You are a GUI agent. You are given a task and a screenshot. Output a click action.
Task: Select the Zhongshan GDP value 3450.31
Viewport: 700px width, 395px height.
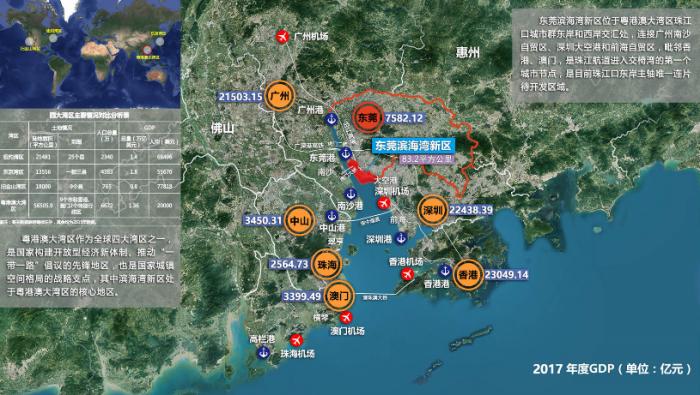(x=263, y=220)
